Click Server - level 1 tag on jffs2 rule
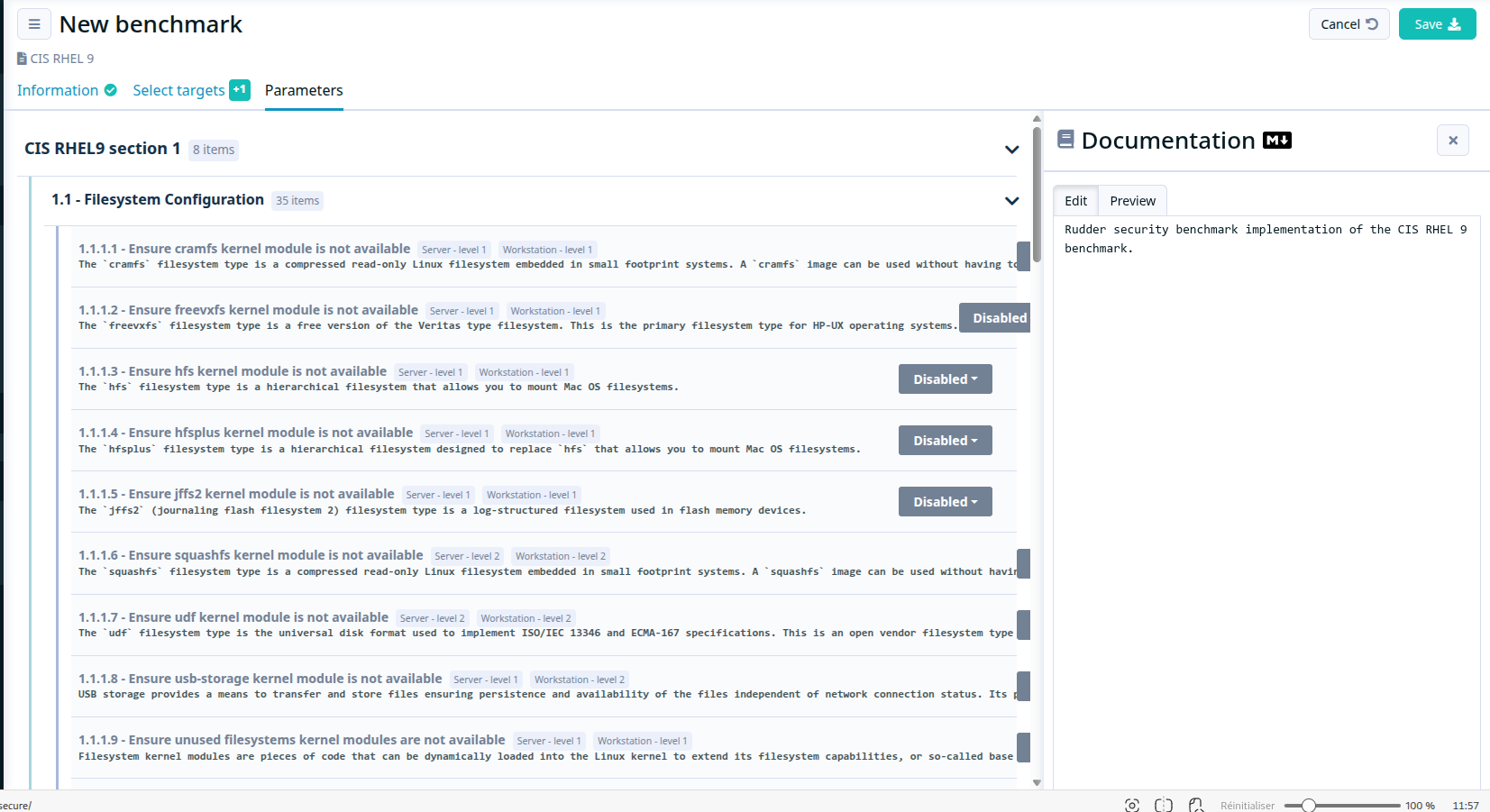 click(x=438, y=495)
